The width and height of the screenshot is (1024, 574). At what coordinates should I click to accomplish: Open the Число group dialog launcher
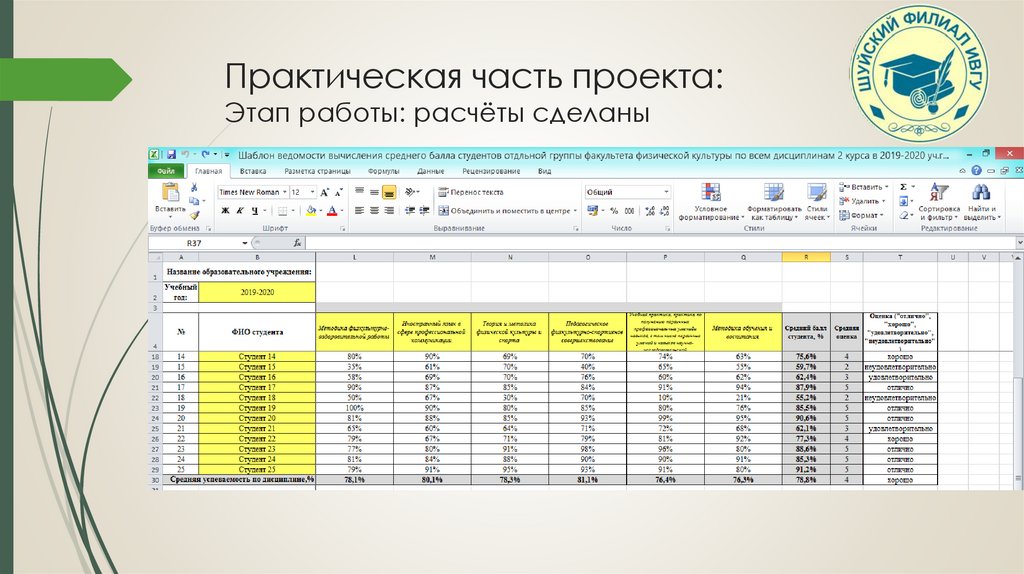coord(667,229)
